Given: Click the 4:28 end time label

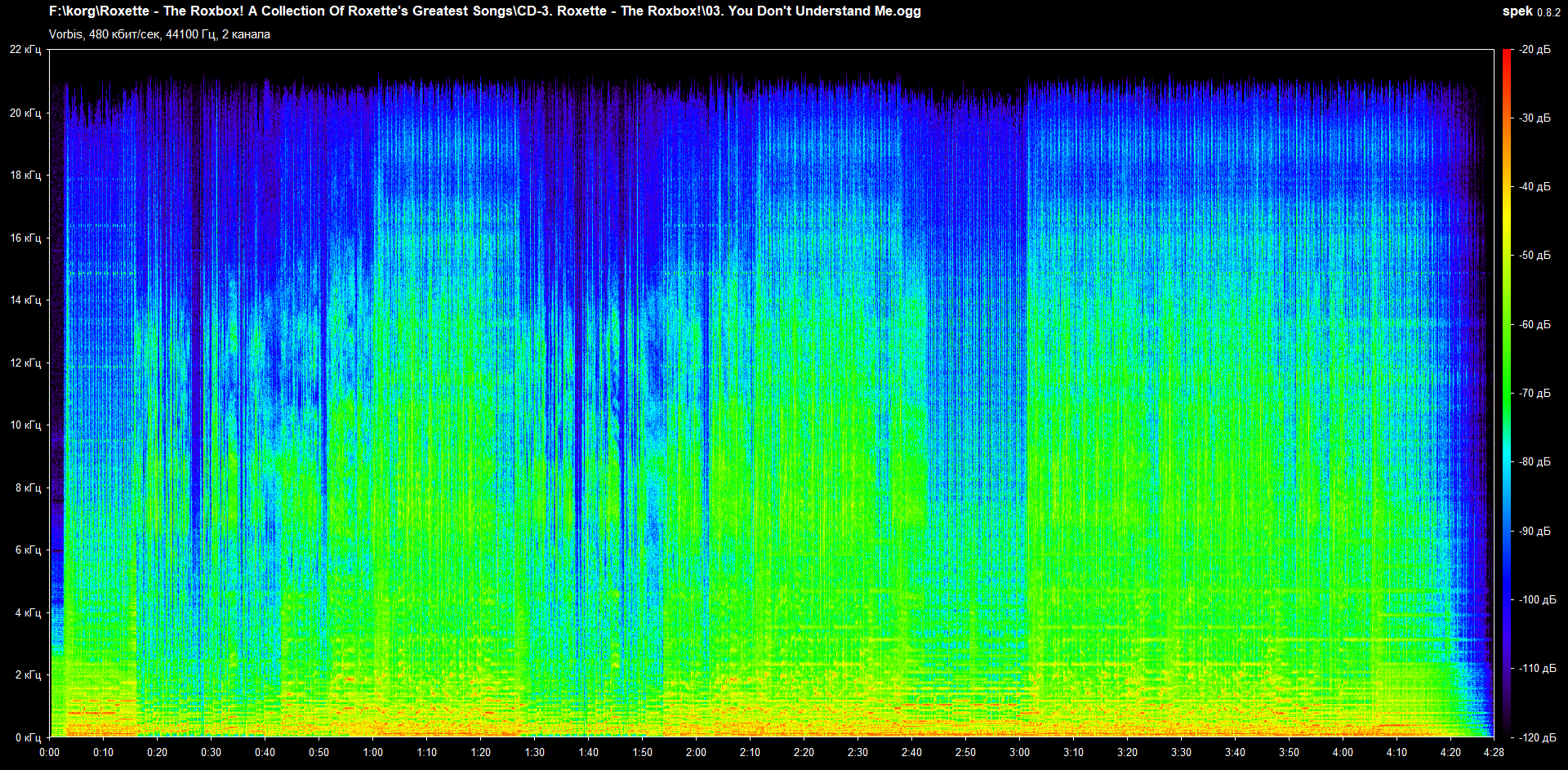Looking at the screenshot, I should pos(1494,752).
